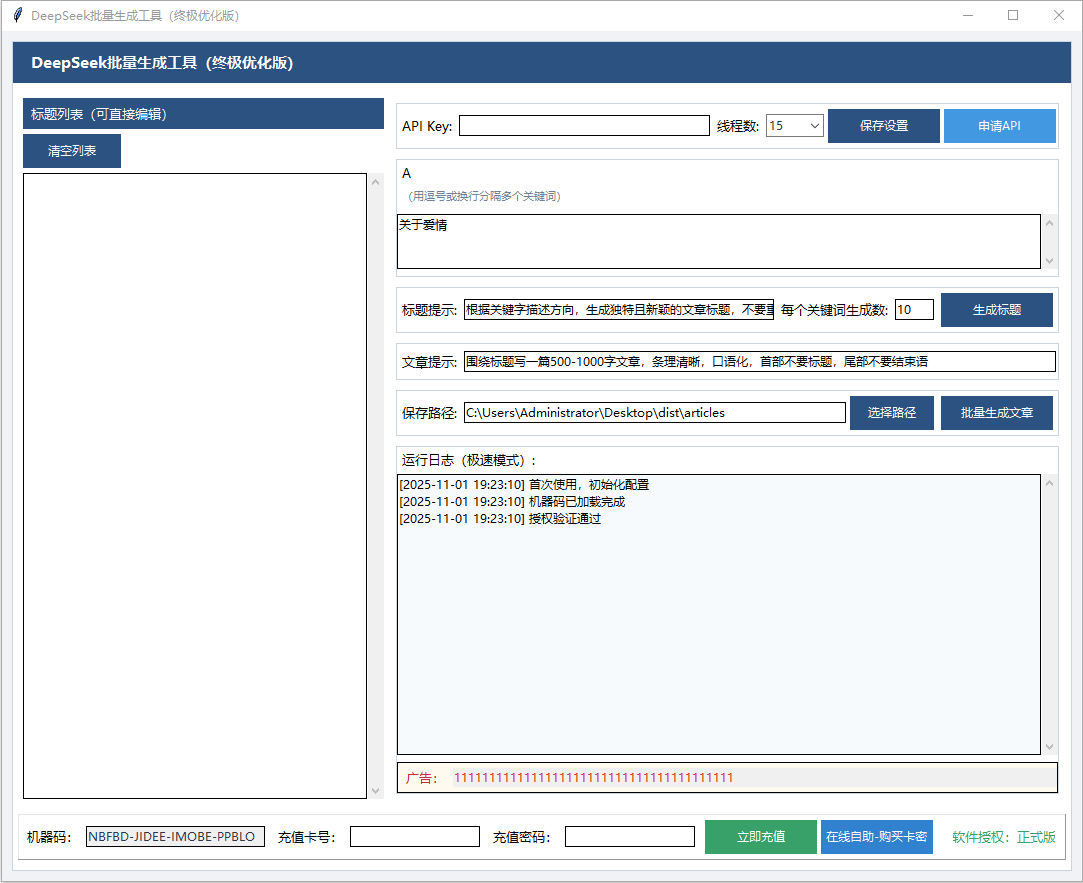The height and width of the screenshot is (883, 1083).
Task: Click the 申请API button
Action: tap(999, 126)
